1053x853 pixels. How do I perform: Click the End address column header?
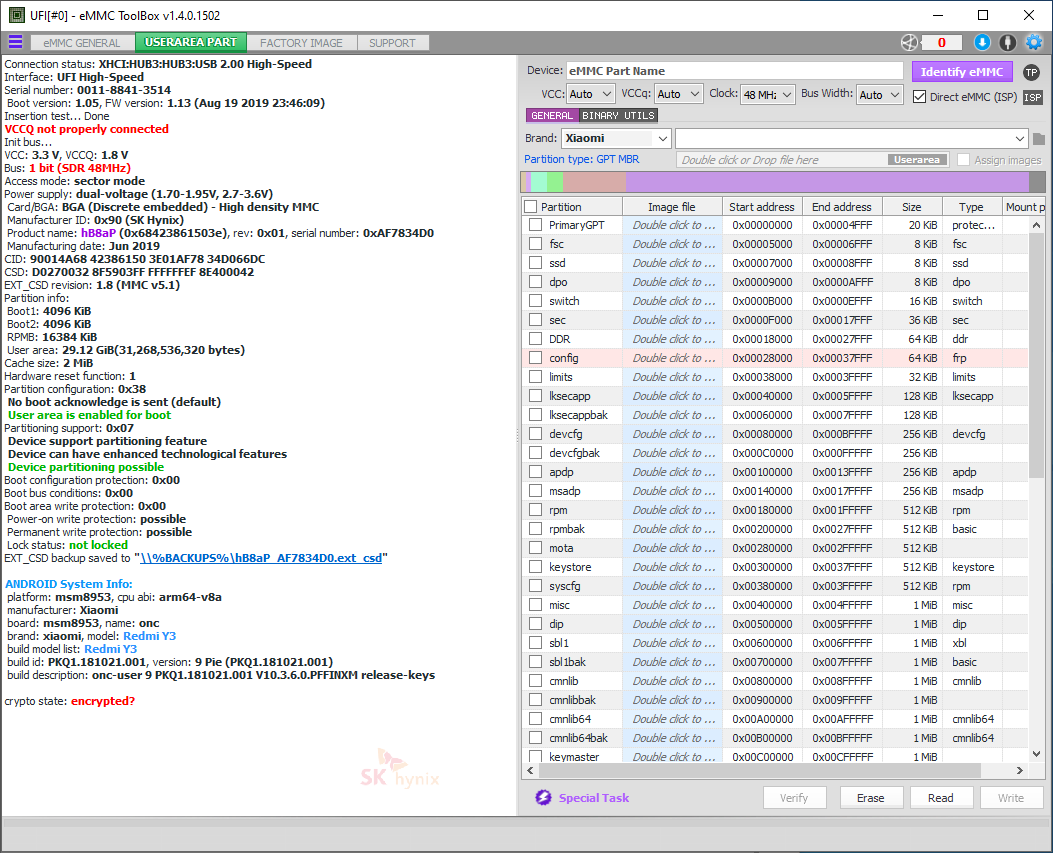(x=841, y=207)
